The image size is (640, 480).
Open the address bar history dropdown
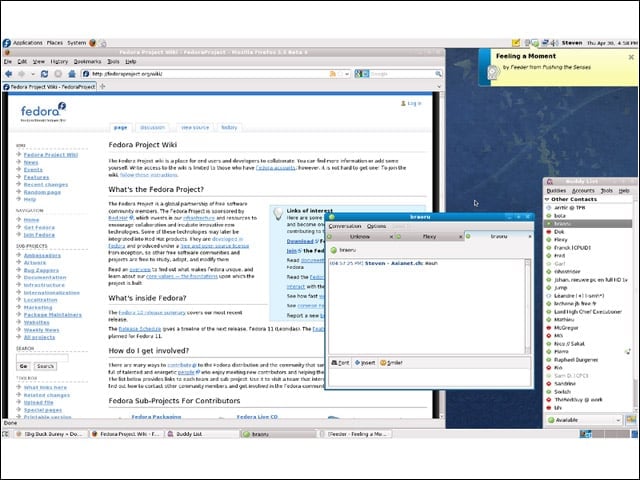tap(347, 74)
